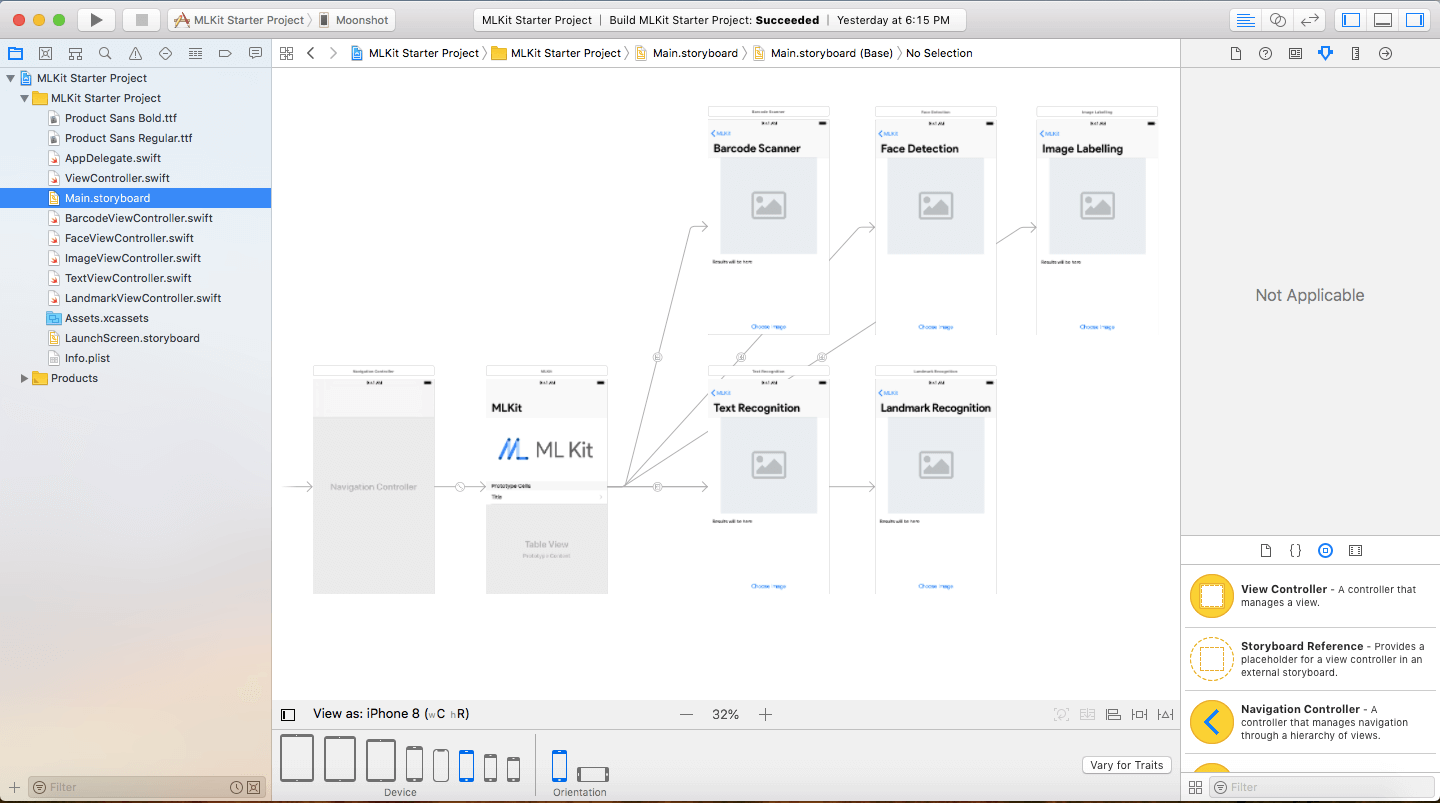Click Vary for Traits button
The width and height of the screenshot is (1440, 803).
click(x=1126, y=765)
